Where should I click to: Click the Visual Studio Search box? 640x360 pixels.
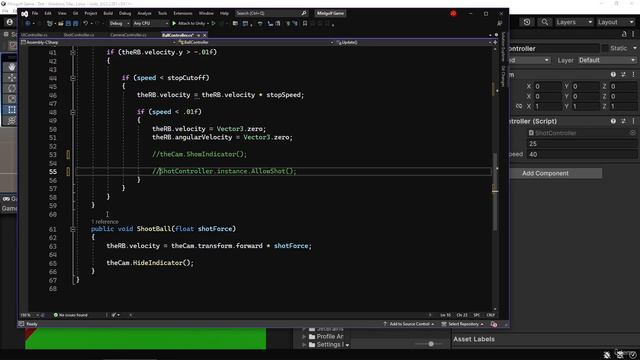click(x=271, y=13)
